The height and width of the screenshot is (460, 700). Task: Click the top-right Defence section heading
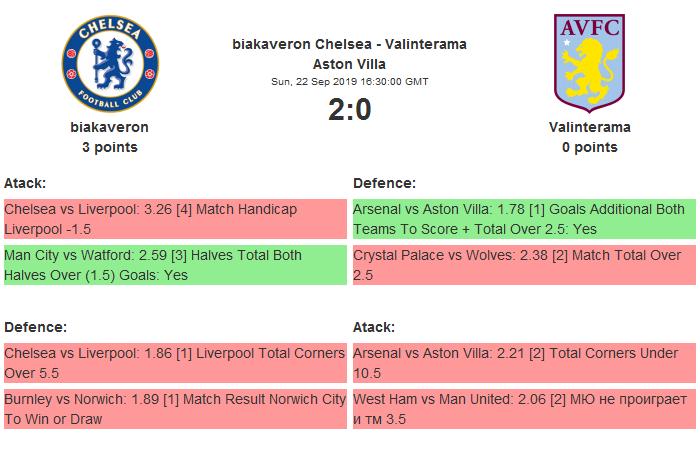tap(384, 183)
